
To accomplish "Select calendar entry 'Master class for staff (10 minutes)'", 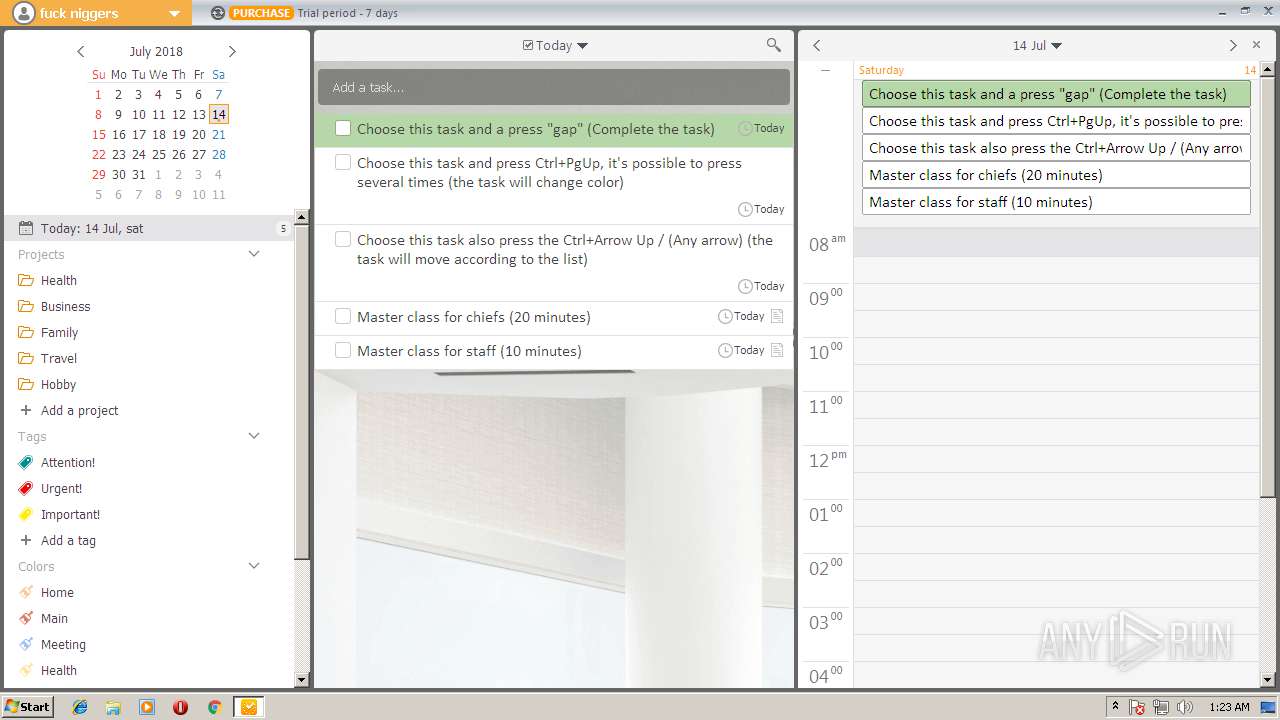I will [1056, 202].
